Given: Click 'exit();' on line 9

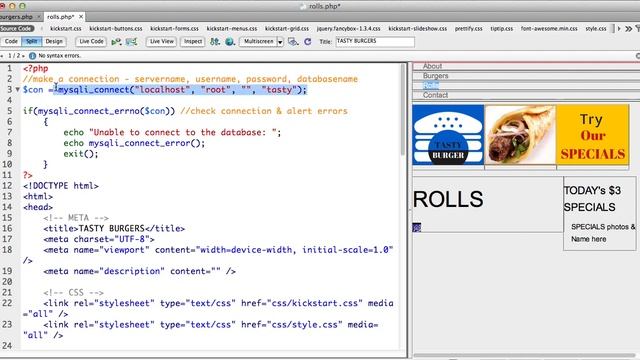Looking at the screenshot, I should [81, 153].
